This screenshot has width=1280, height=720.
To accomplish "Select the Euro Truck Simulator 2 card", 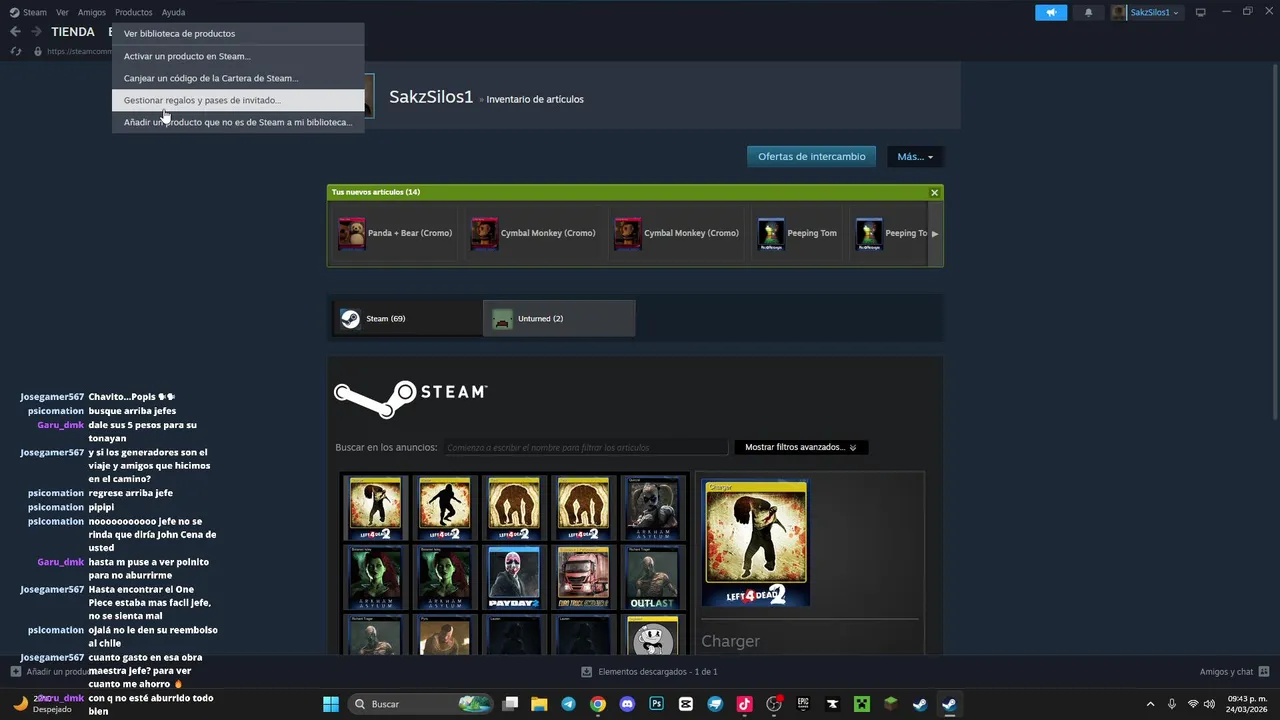I will click(583, 577).
